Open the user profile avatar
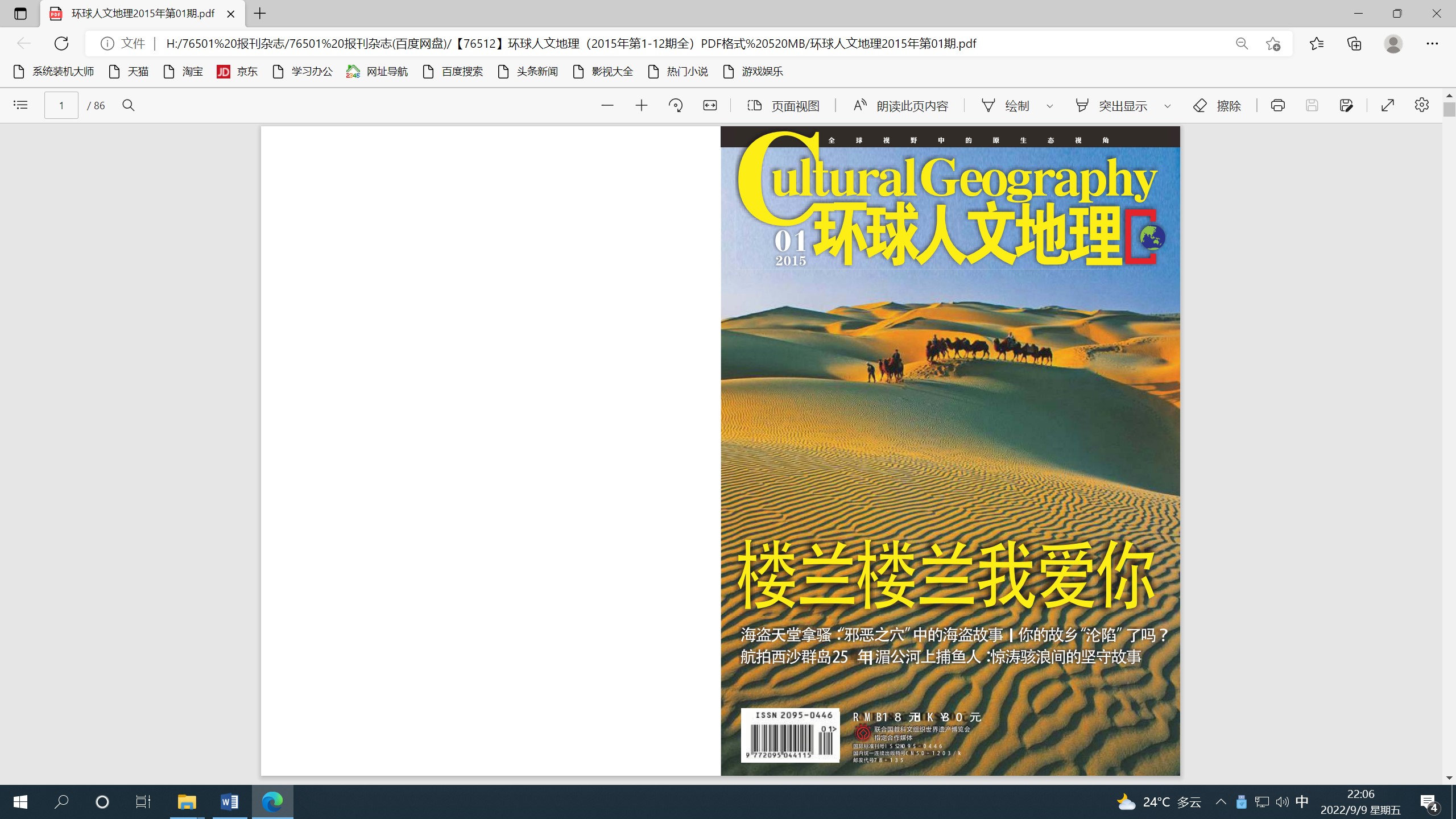Viewport: 1456px width, 819px height. click(1393, 44)
